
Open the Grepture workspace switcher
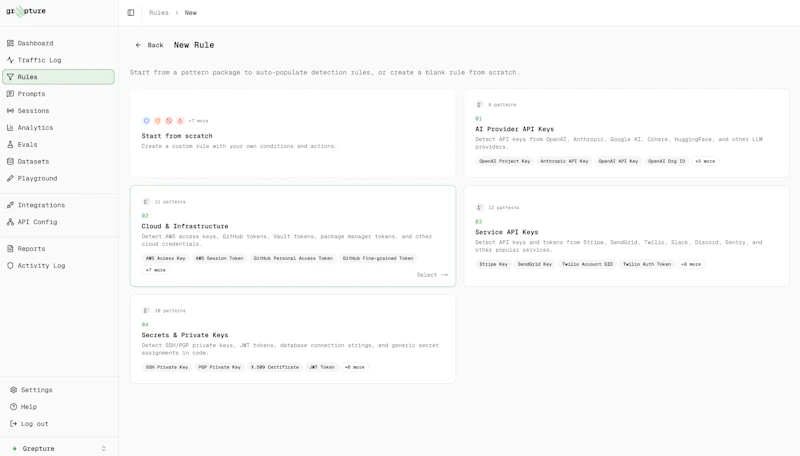(x=59, y=448)
